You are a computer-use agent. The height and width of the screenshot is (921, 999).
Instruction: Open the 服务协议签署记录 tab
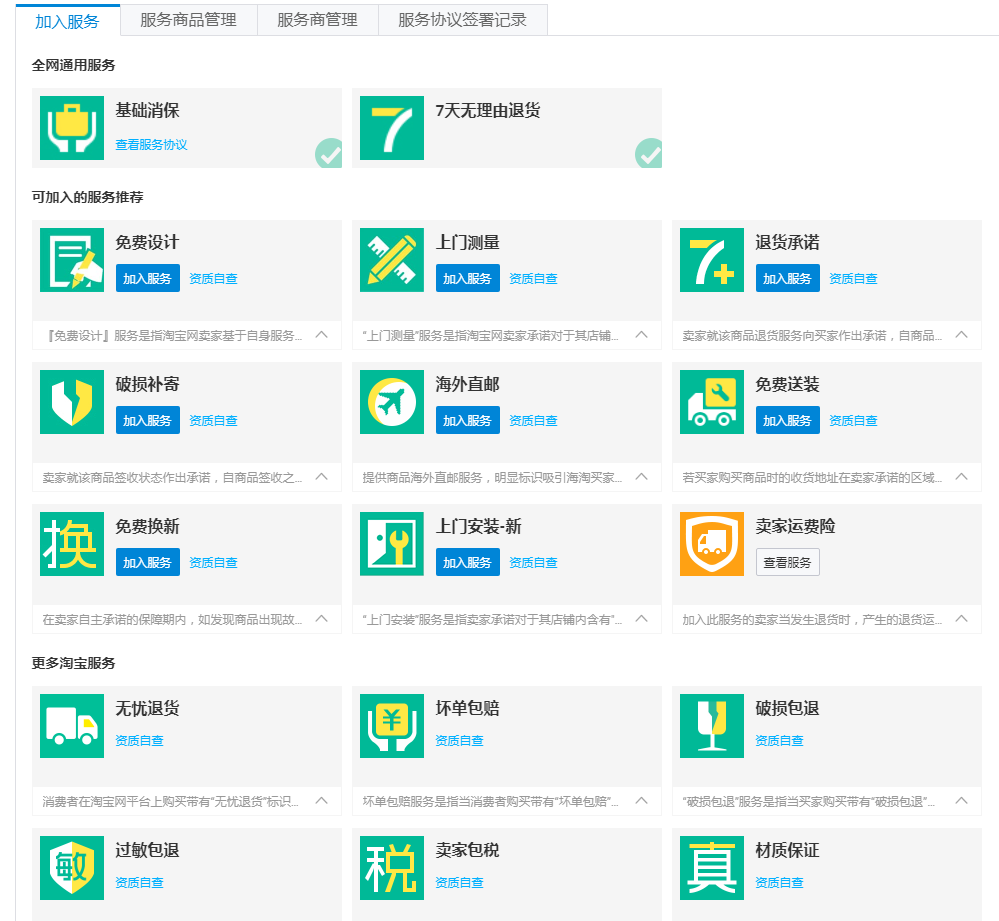(463, 20)
